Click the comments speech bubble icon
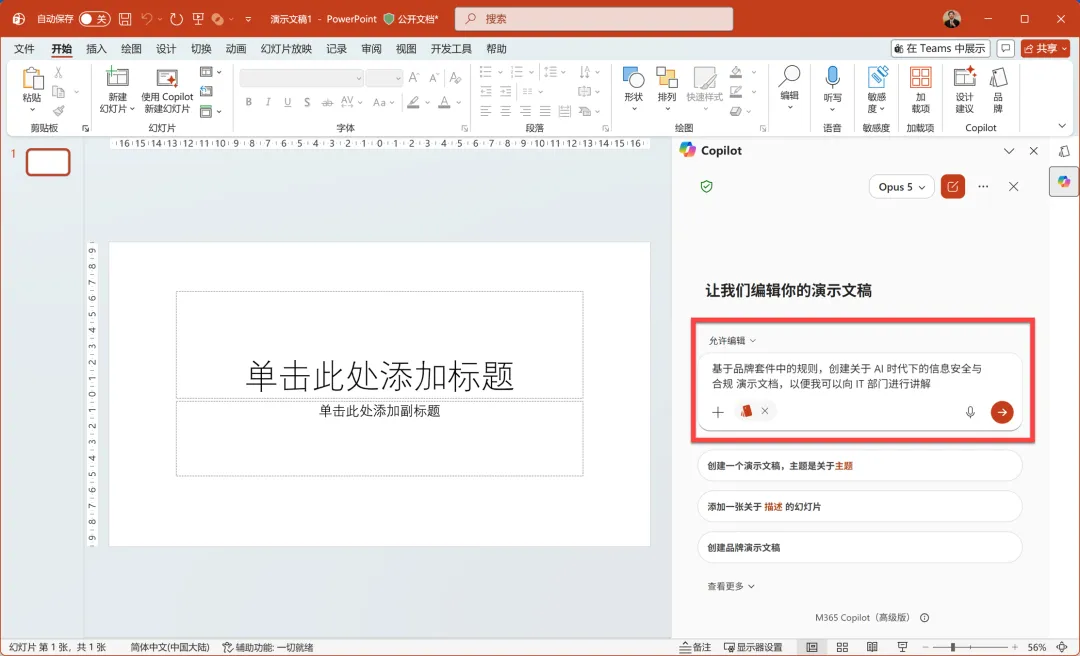Image resolution: width=1080 pixels, height=656 pixels. [1006, 48]
